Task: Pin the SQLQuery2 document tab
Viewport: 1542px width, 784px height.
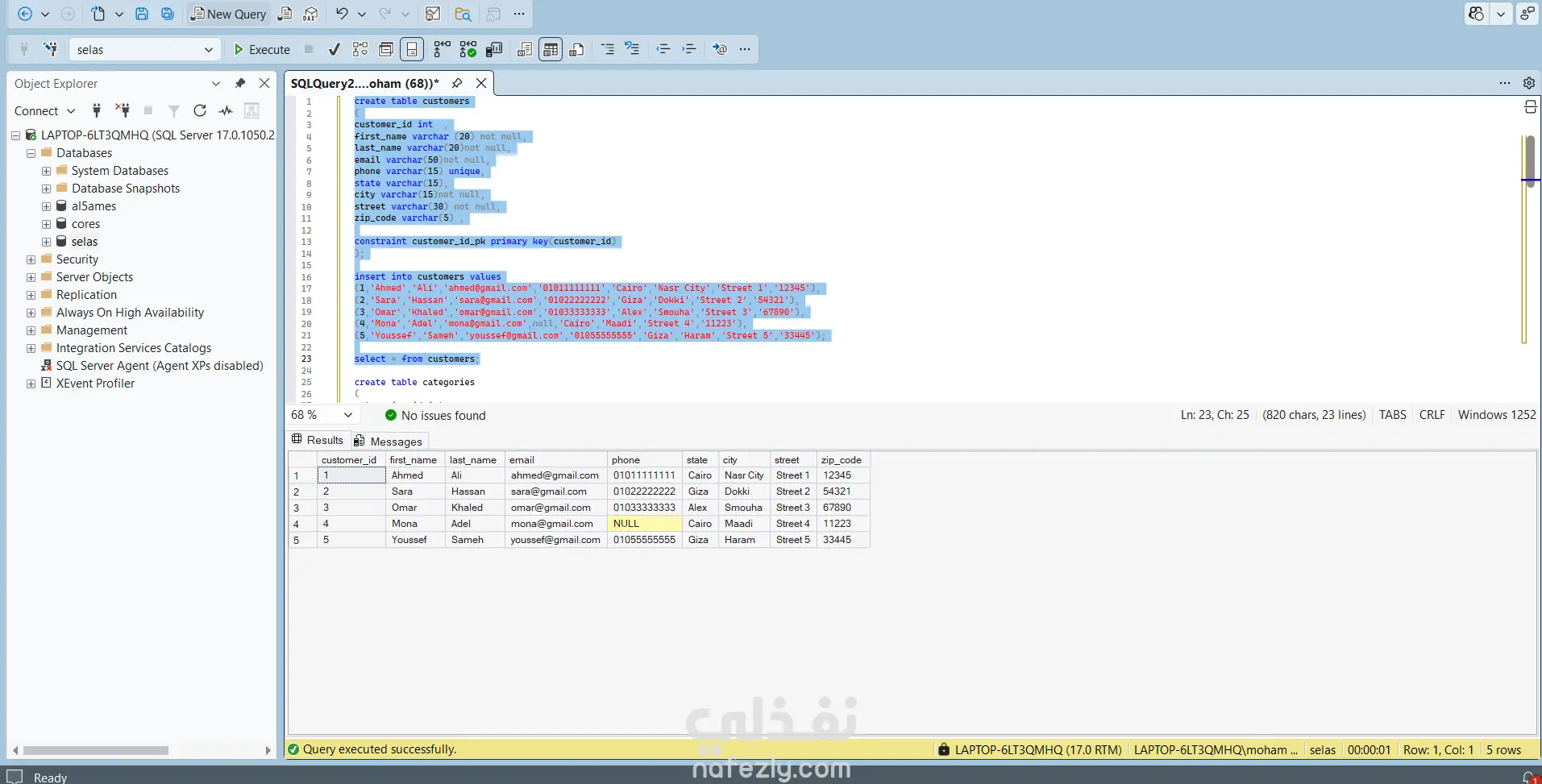Action: click(x=457, y=83)
